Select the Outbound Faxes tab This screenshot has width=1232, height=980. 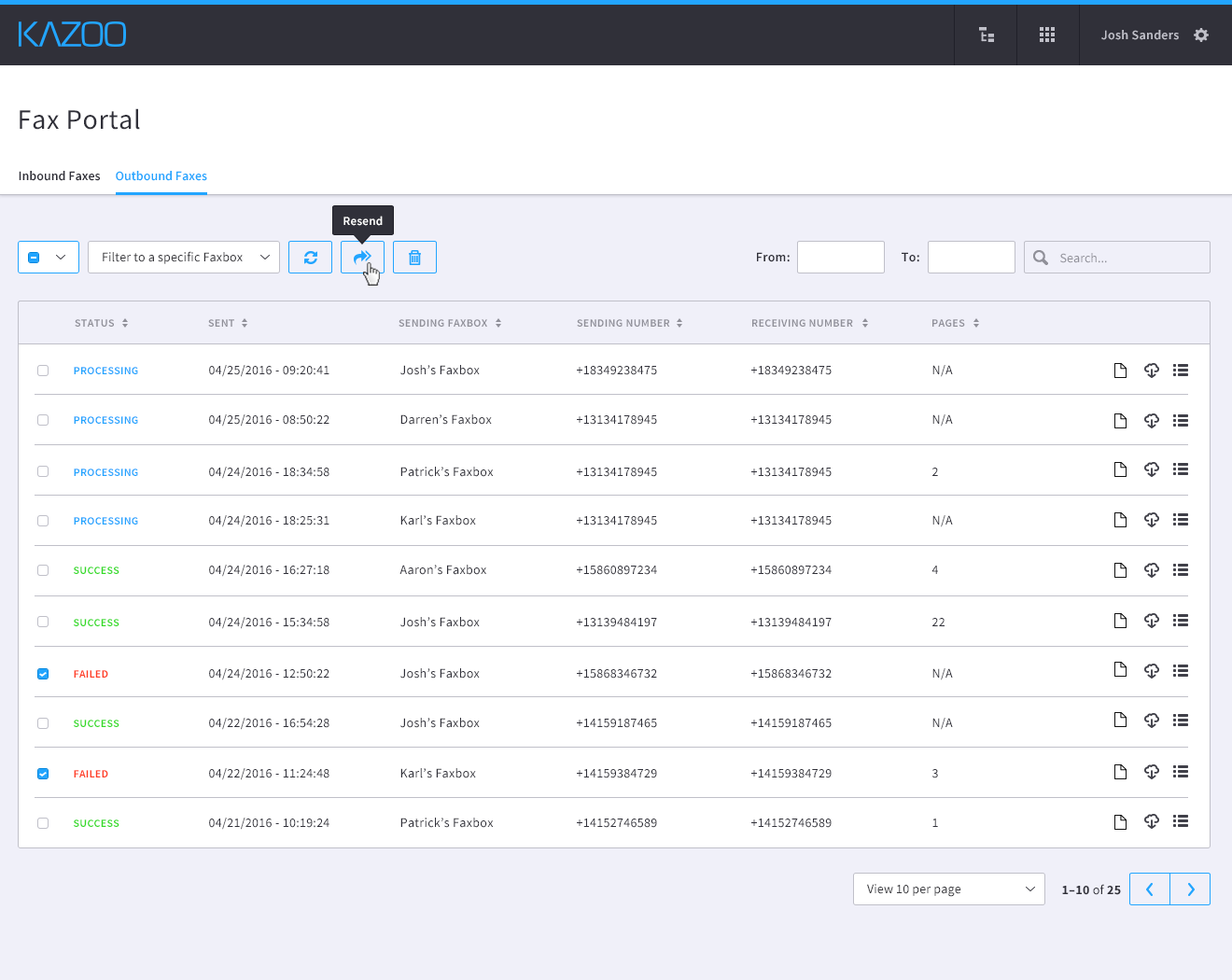click(161, 175)
